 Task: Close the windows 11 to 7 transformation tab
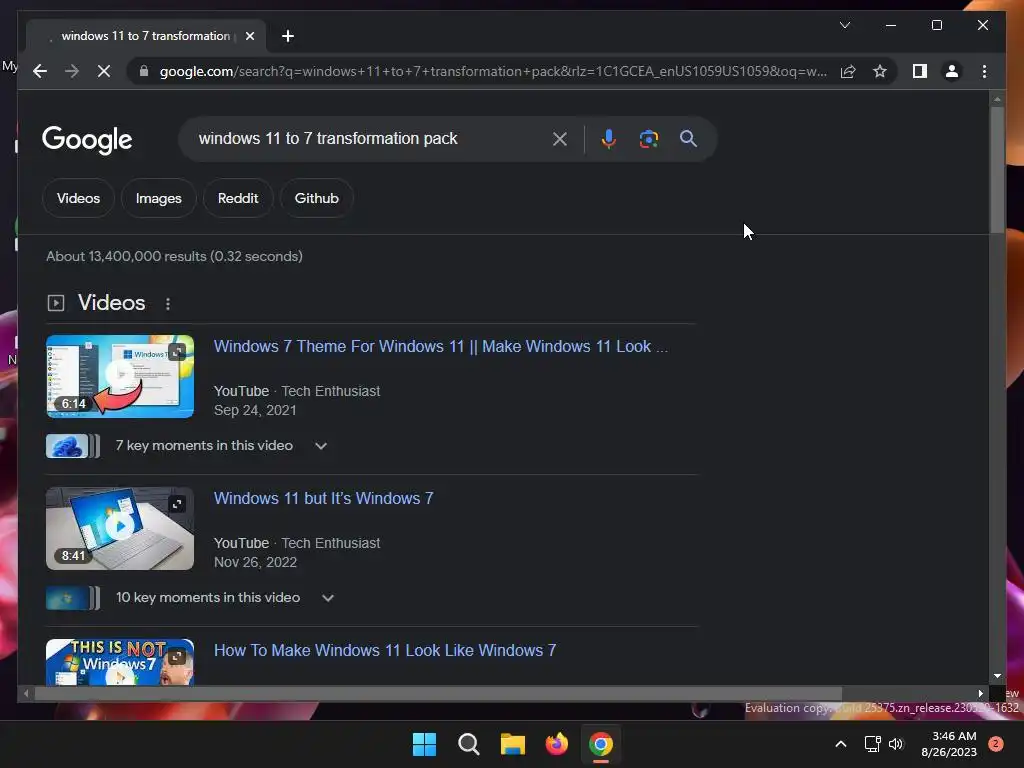(x=249, y=36)
